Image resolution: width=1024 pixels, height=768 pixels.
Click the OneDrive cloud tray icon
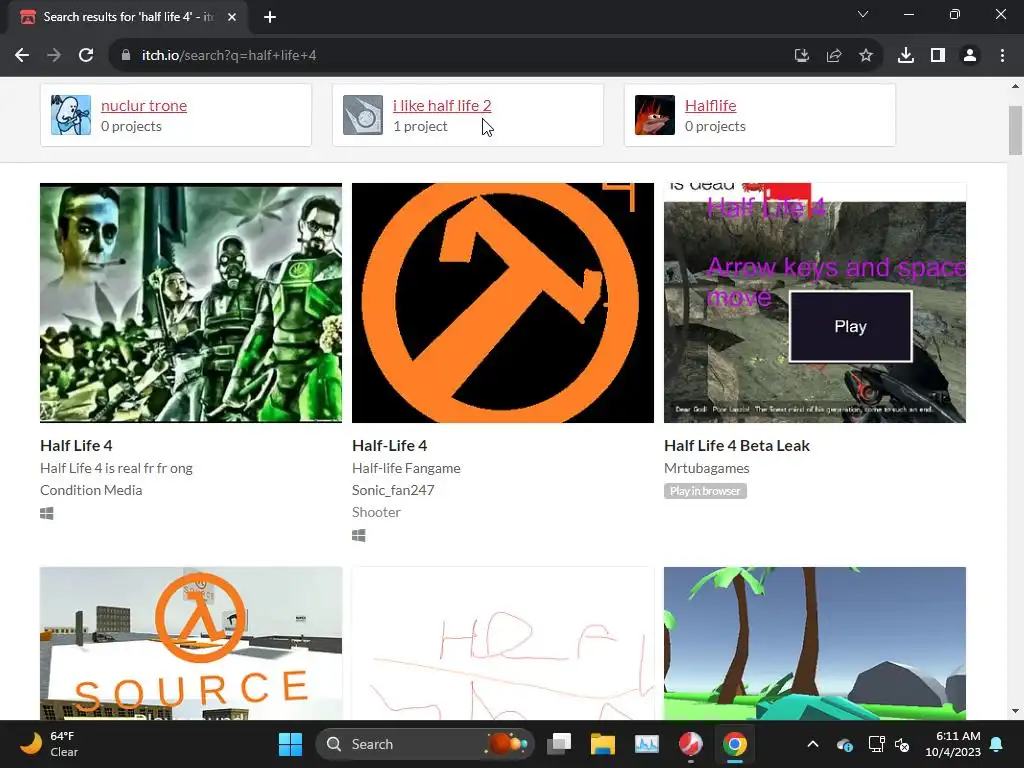click(x=844, y=744)
